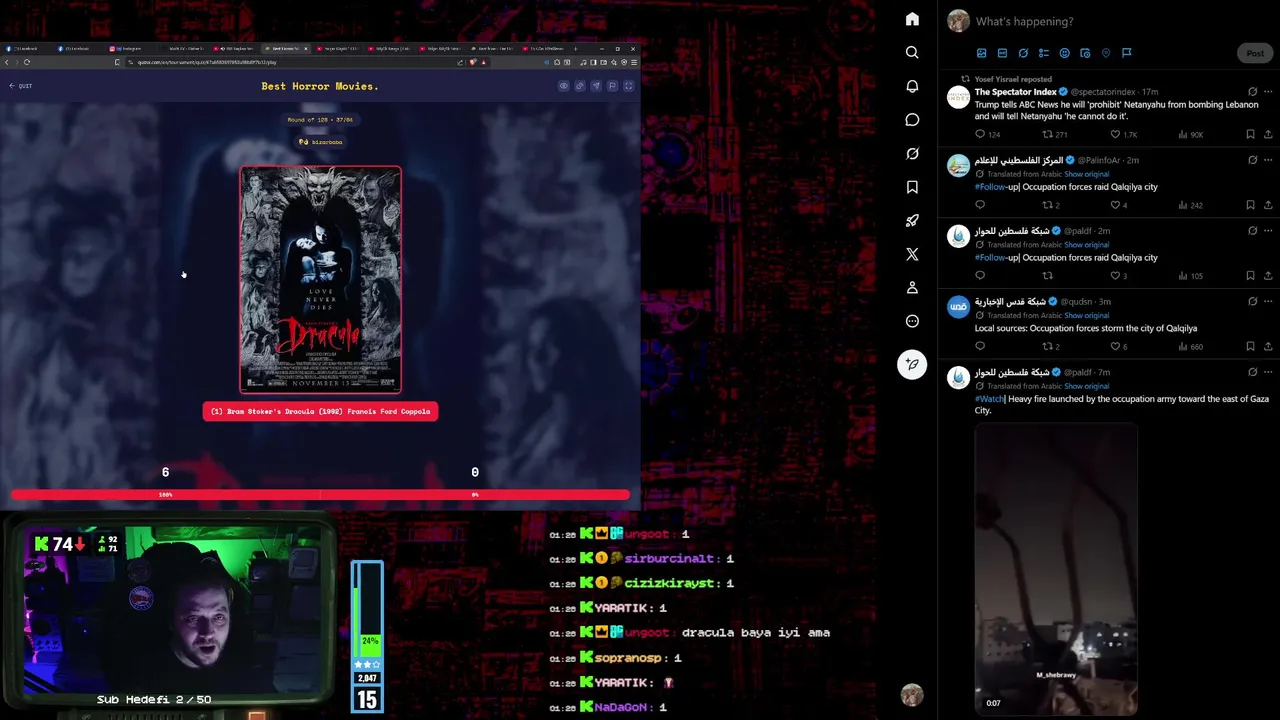The image size is (1280, 720).
Task: Show original on @PalinfoAr post
Action: pyautogui.click(x=1086, y=174)
